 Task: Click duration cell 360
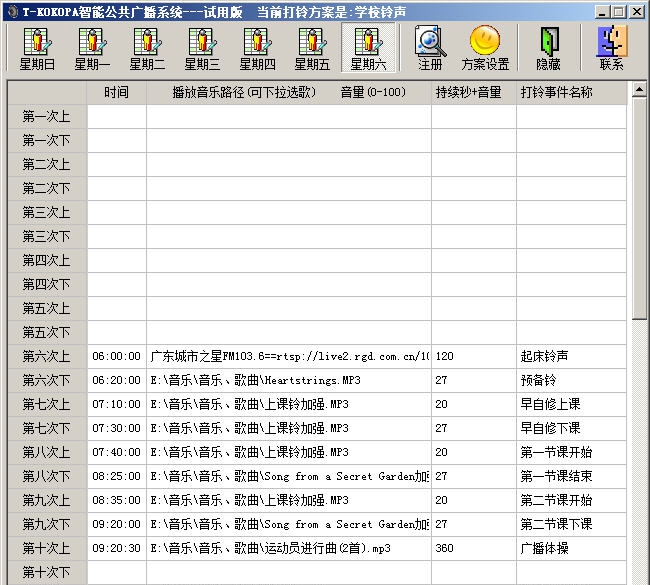pos(474,549)
